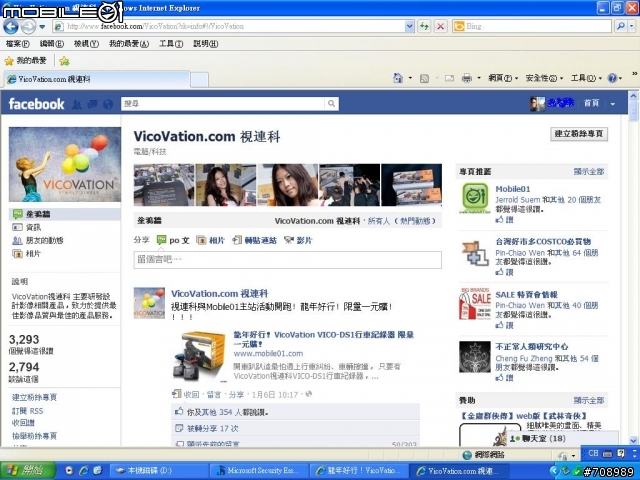
Task: Click the blue Help question mark icon
Action: (x=612, y=78)
